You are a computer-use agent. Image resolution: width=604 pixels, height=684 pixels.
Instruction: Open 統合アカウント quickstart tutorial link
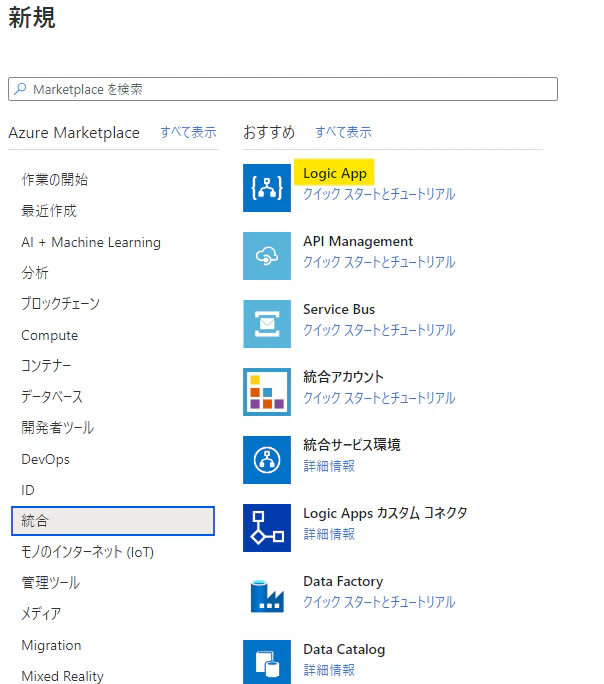pos(379,398)
